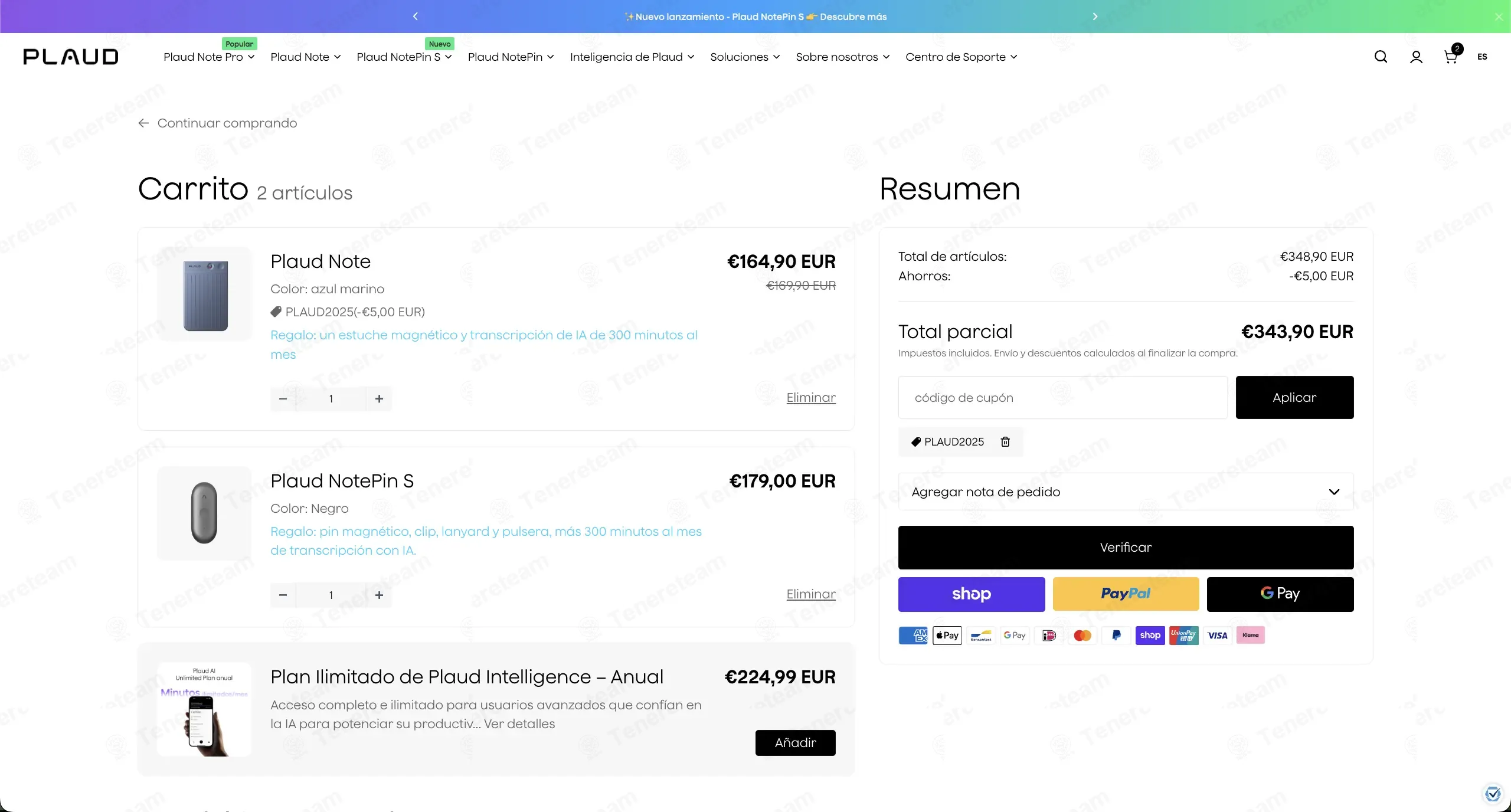Open Plaud NotePin S product title

(342, 481)
